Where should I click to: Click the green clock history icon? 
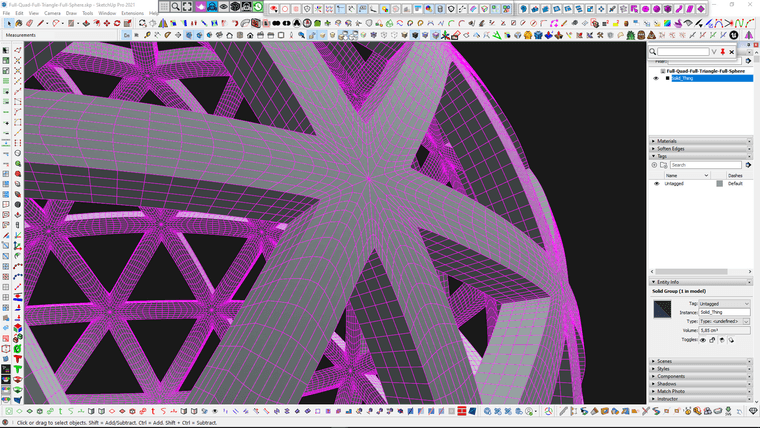(x=258, y=7)
